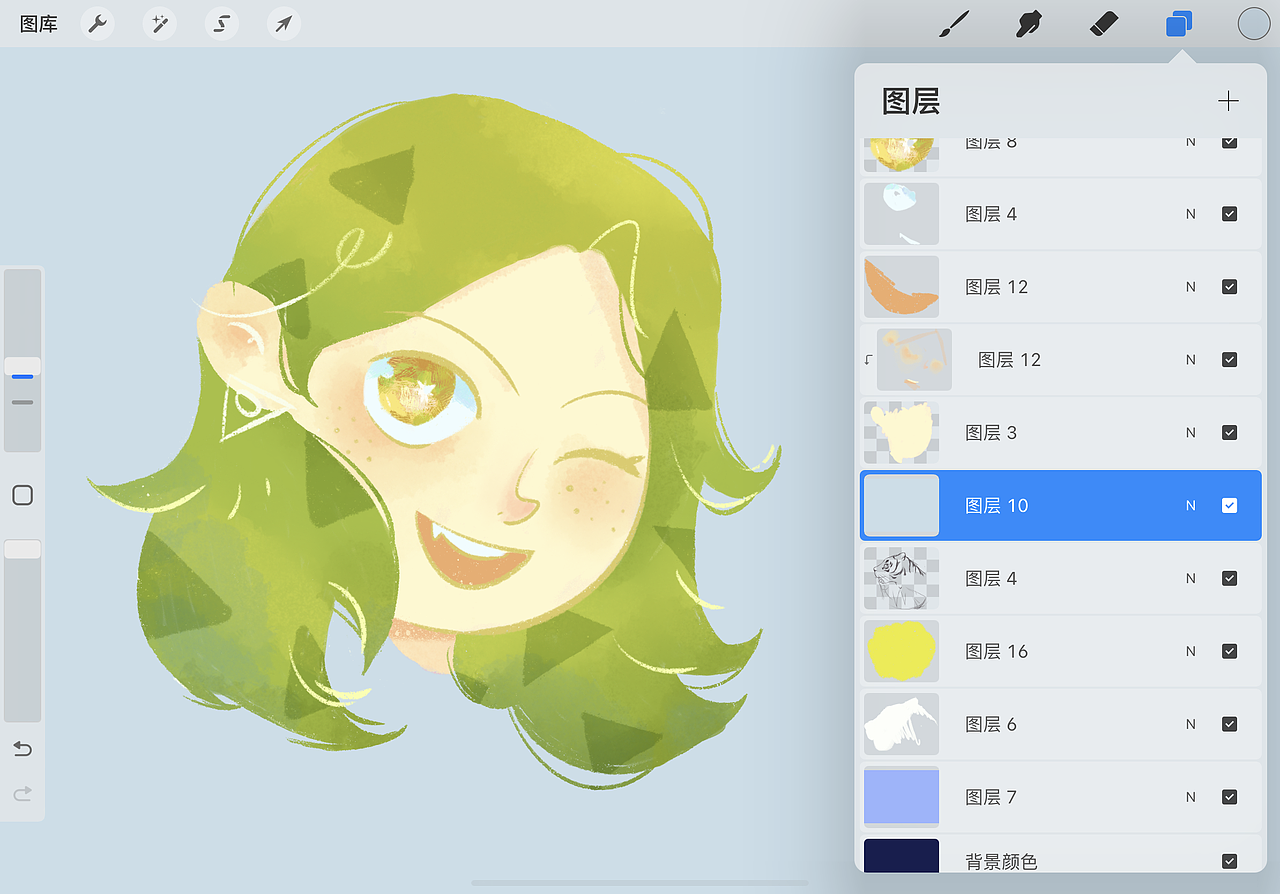The height and width of the screenshot is (894, 1280).
Task: Toggle visibility of 图层 16
Action: coord(1229,651)
